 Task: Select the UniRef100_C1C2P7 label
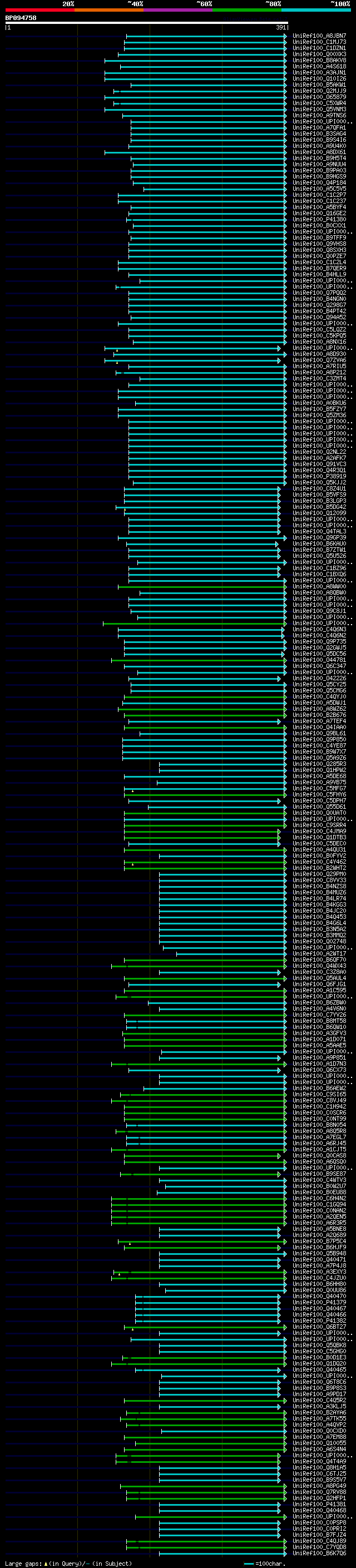click(x=319, y=195)
